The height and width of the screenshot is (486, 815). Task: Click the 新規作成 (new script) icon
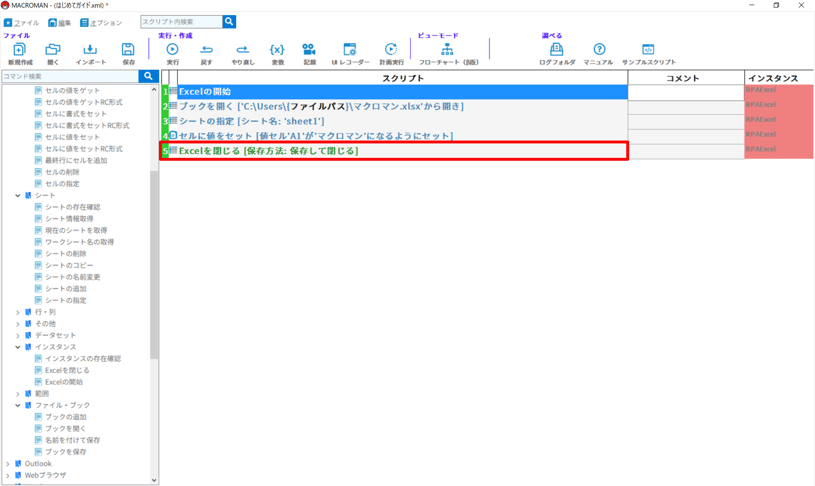(19, 51)
